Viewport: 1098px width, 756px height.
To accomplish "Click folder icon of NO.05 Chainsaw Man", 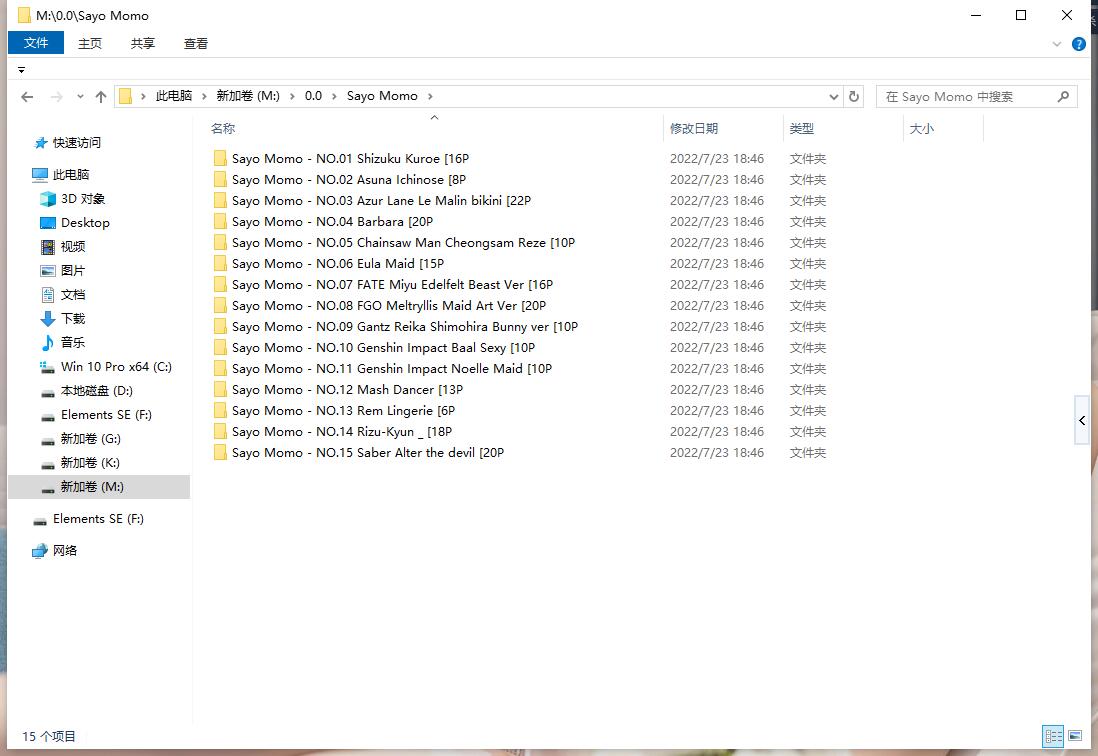I will pos(220,242).
